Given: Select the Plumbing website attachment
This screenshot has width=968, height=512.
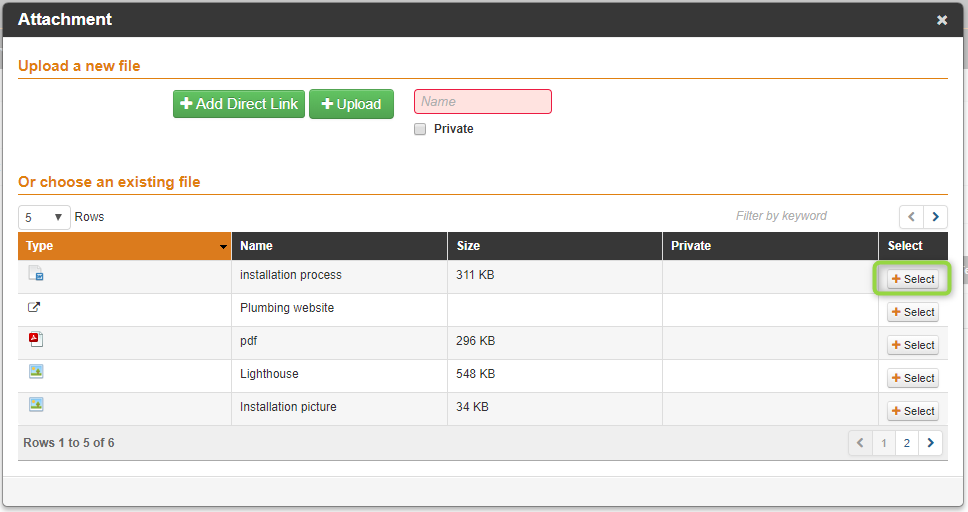Looking at the screenshot, I should [913, 312].
